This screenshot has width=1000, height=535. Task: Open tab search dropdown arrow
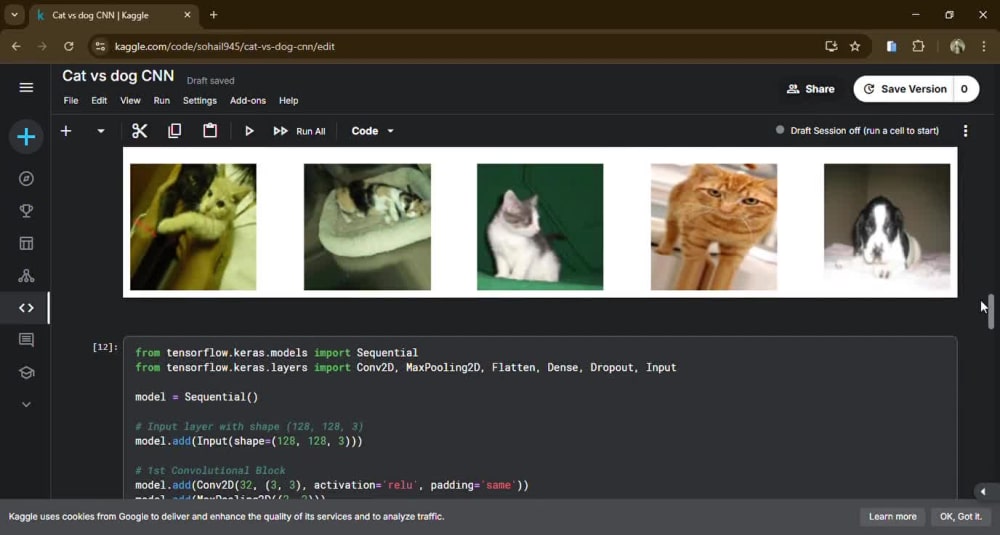(x=14, y=15)
